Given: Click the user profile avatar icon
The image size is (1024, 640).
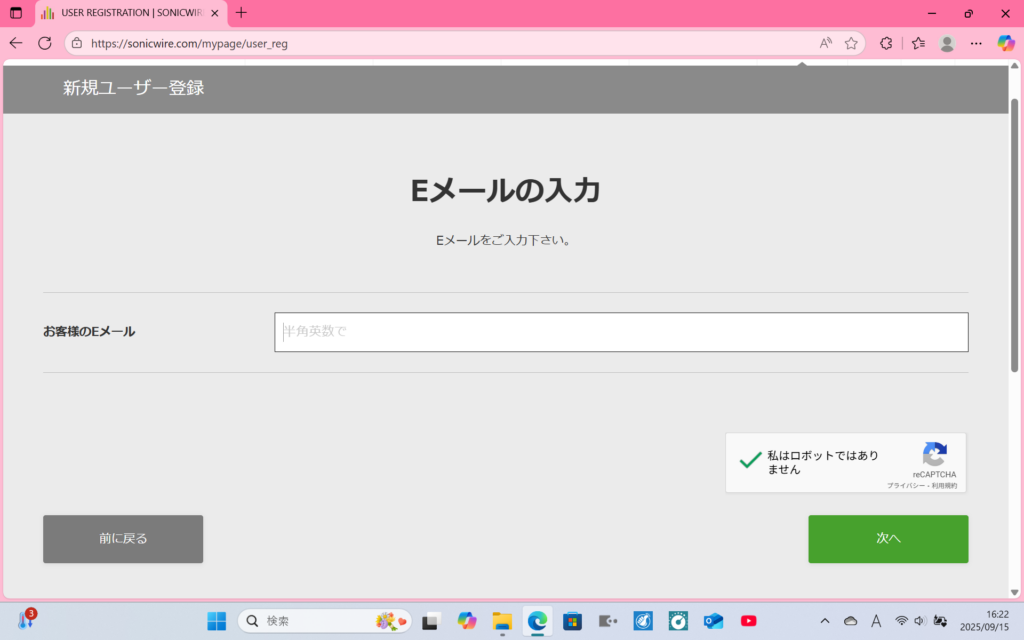Looking at the screenshot, I should [947, 43].
